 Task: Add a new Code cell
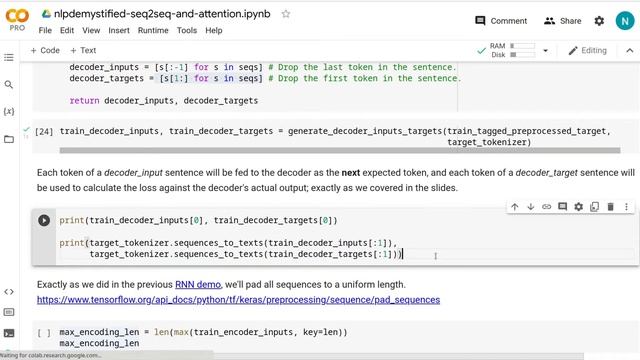45,50
